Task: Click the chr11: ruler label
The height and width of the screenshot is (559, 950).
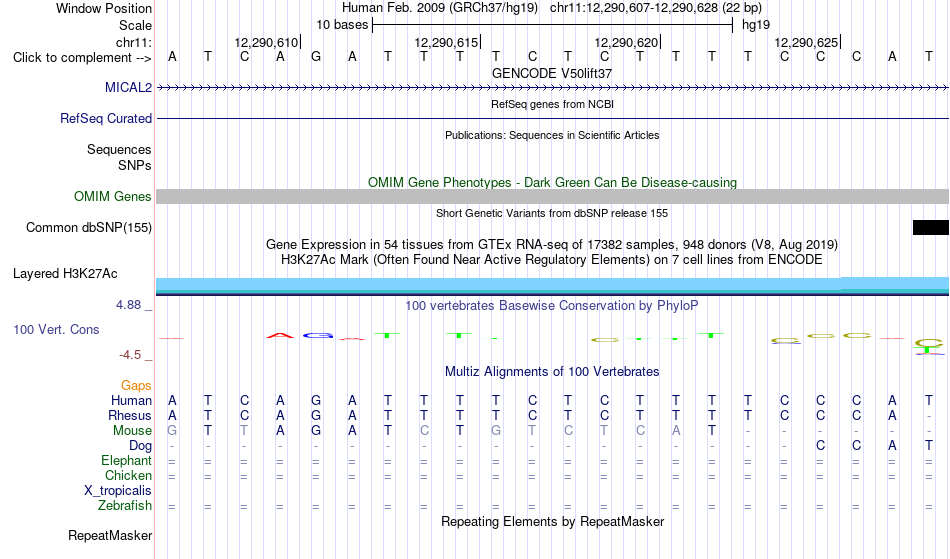Action: 133,42
